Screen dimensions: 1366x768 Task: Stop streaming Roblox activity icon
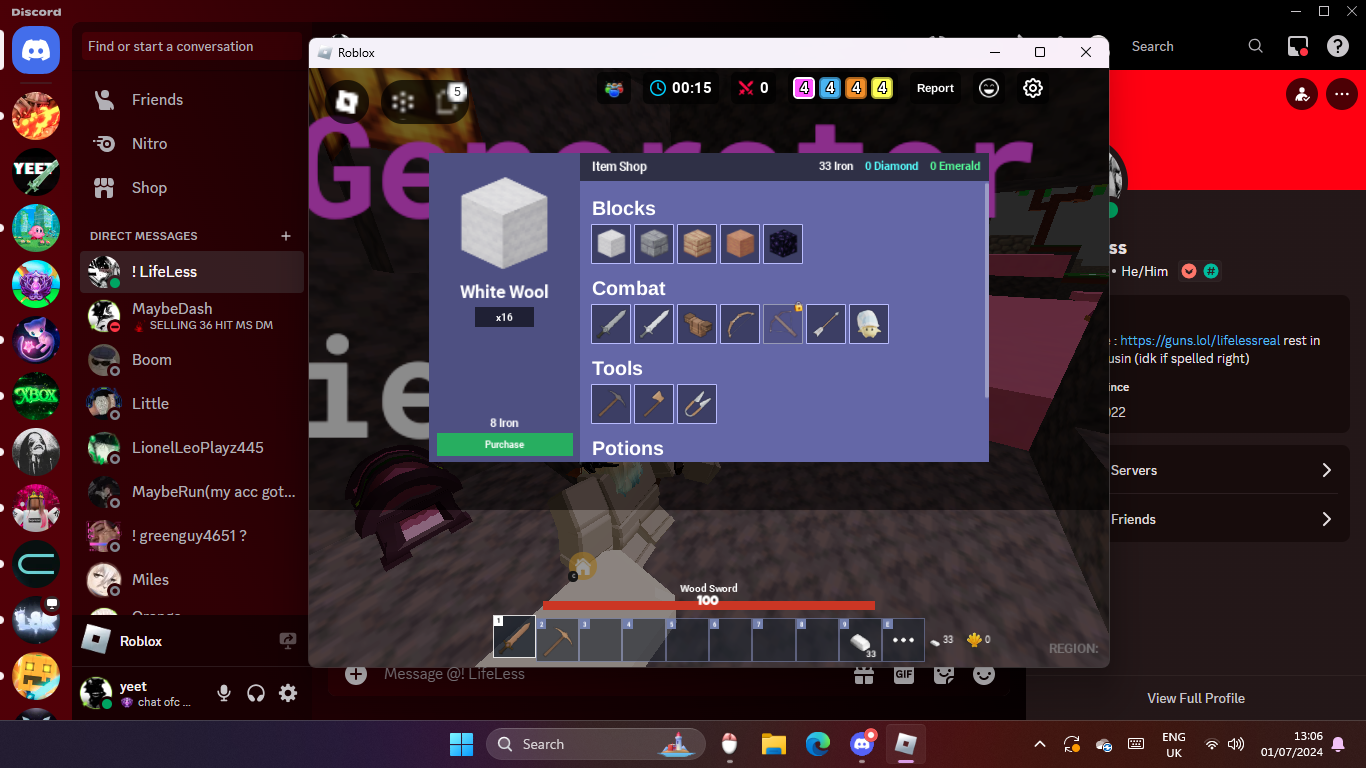tap(288, 641)
